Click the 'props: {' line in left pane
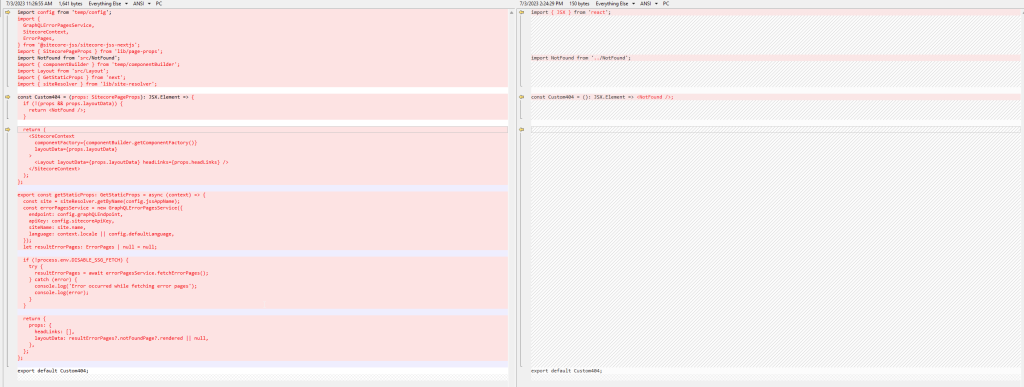Screen dimensions: 1024x387 click(40, 325)
